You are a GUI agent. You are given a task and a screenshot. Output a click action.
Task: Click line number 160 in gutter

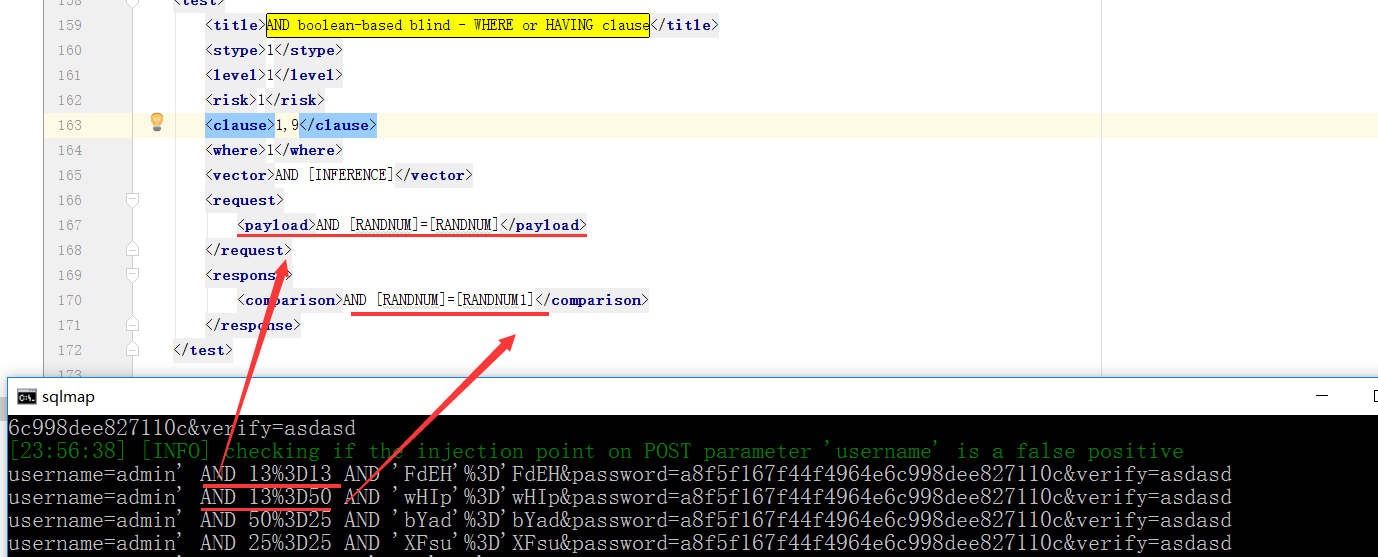coord(70,50)
